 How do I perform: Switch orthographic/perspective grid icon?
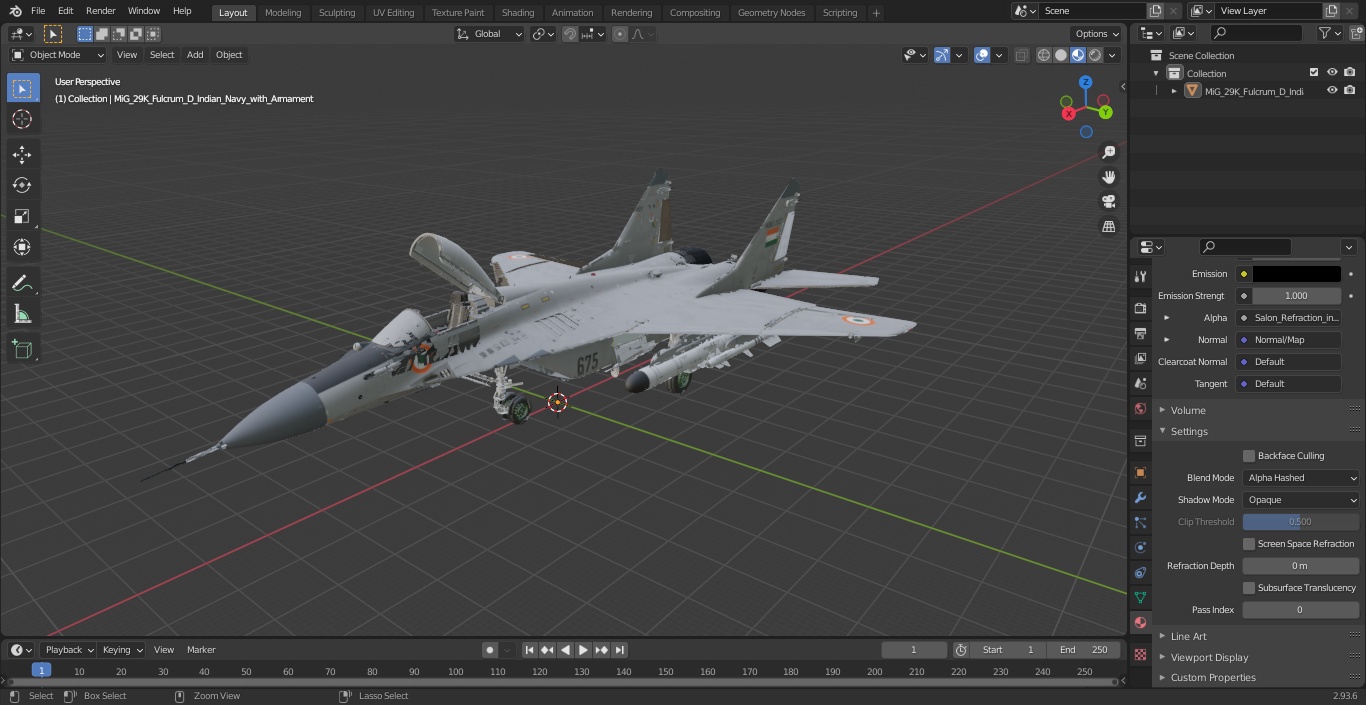pos(1108,227)
